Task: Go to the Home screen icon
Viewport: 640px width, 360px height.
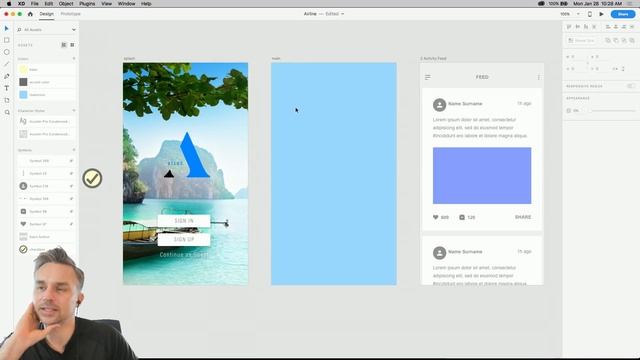Action: (30, 14)
